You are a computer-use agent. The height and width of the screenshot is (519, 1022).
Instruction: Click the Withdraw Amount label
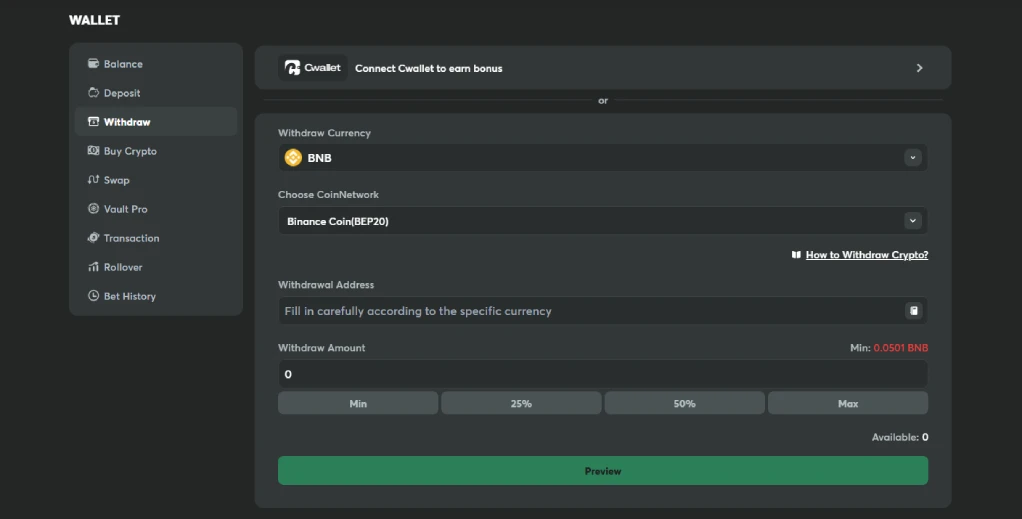pos(322,348)
